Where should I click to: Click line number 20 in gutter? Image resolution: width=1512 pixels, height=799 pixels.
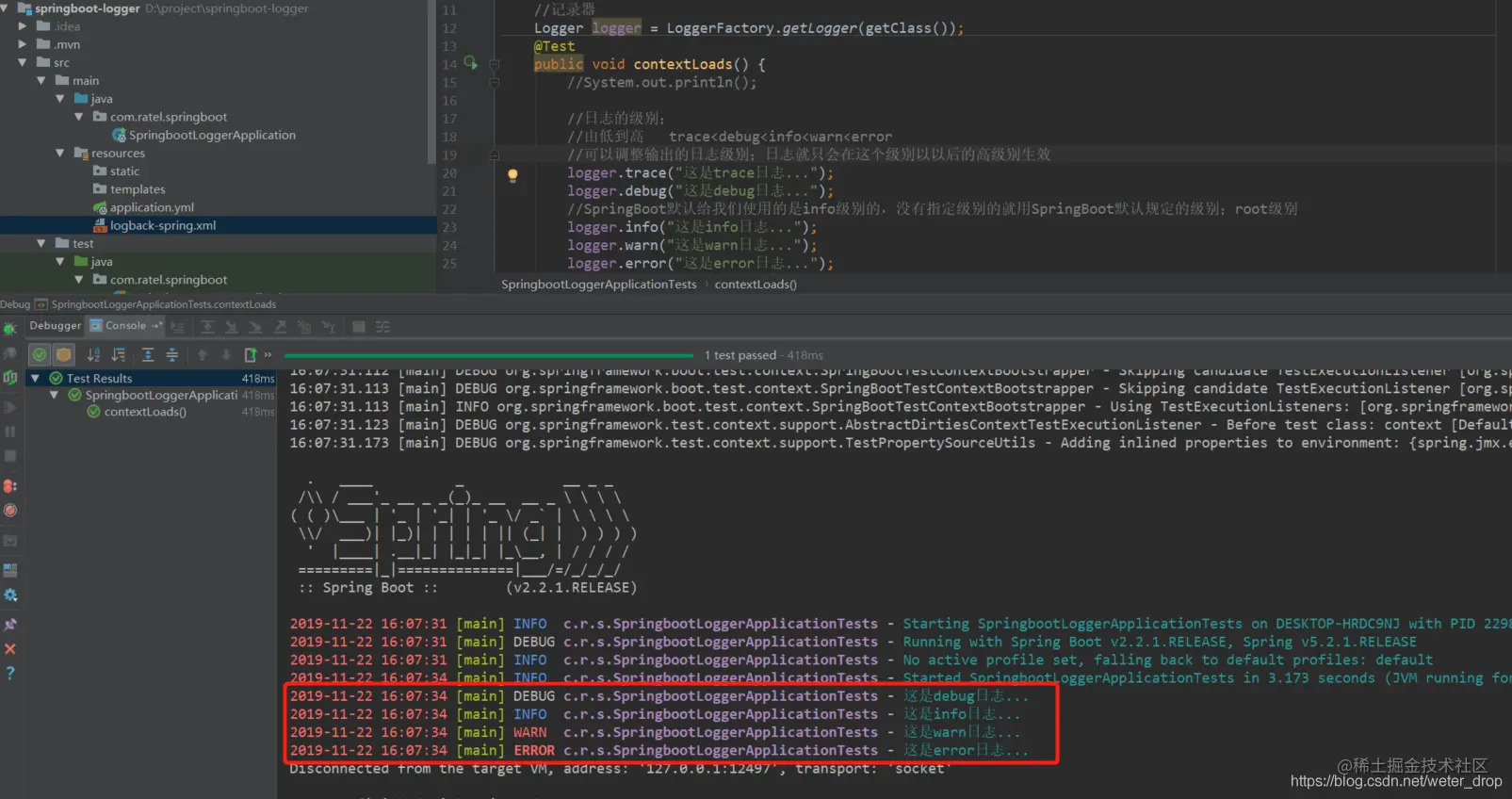(449, 173)
